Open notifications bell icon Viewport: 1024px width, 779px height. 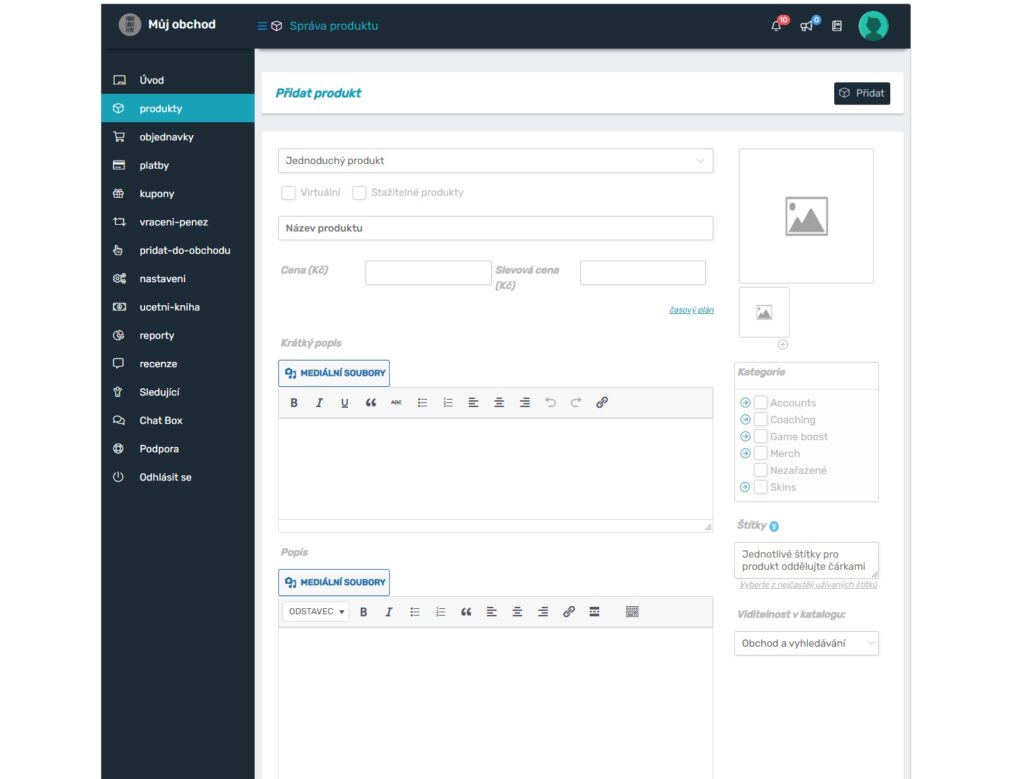point(776,26)
